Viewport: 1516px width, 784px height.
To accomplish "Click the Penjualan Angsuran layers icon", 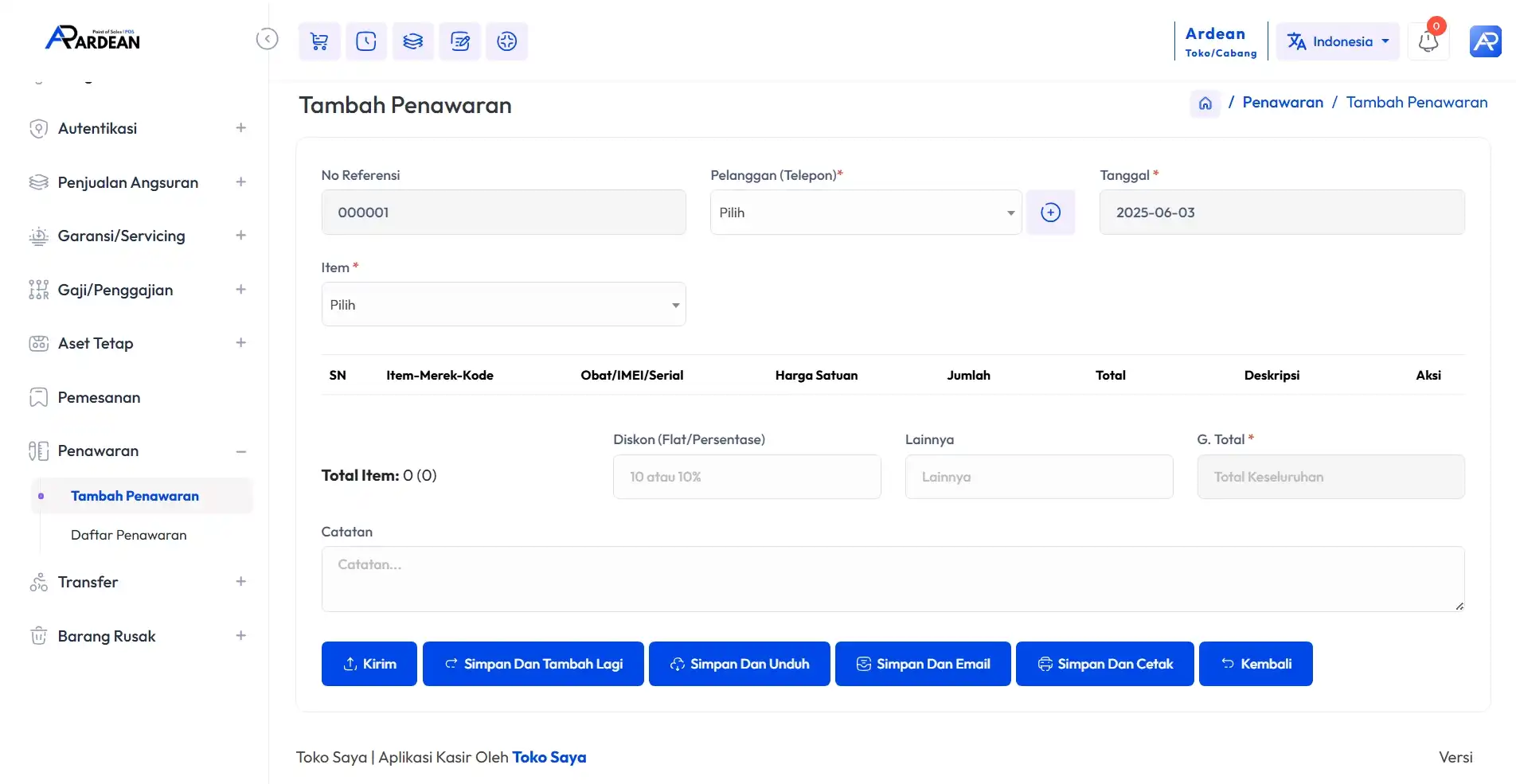I will click(x=38, y=182).
